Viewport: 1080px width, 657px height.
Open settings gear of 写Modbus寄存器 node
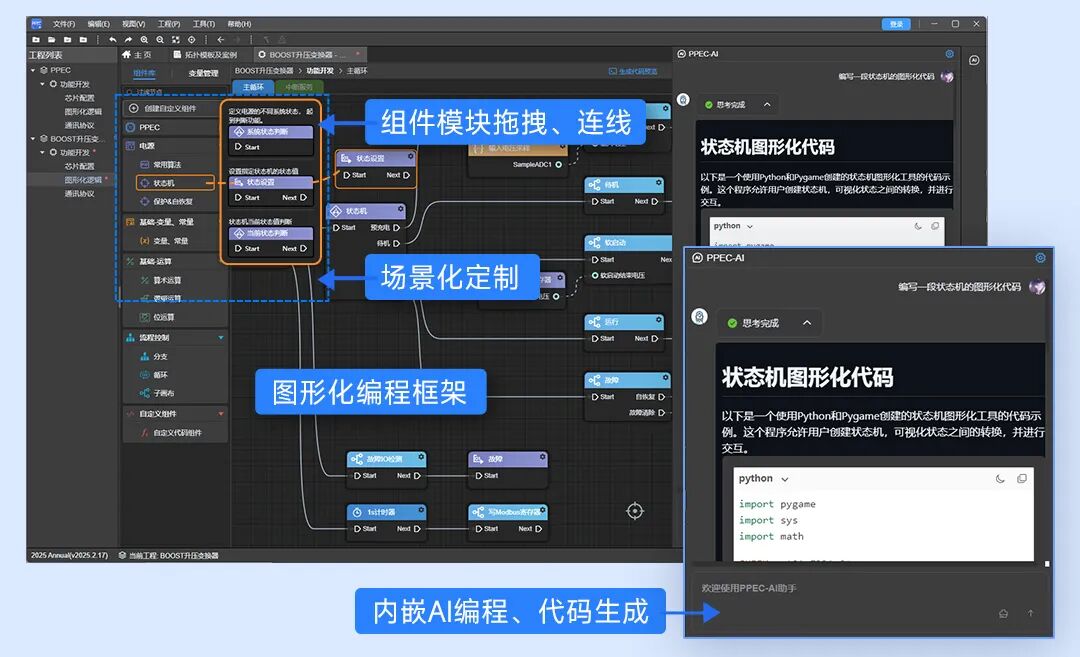543,511
